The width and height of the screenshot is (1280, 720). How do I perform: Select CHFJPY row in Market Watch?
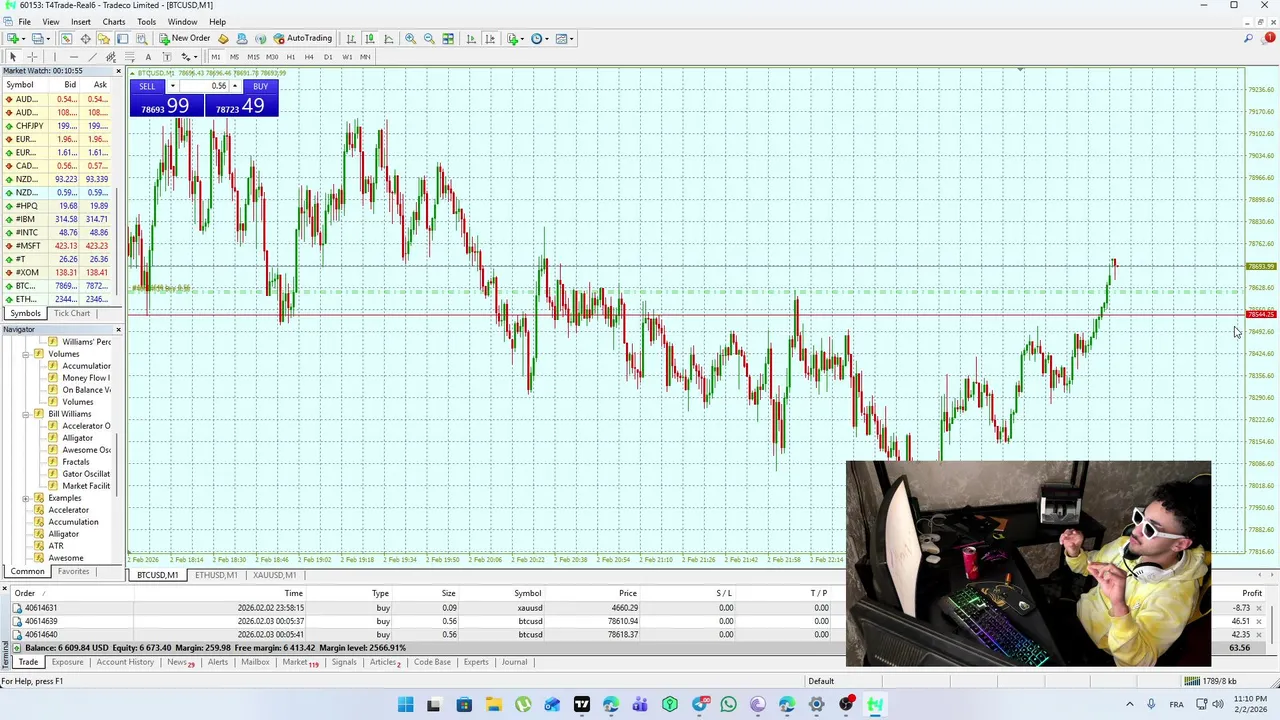coord(59,126)
